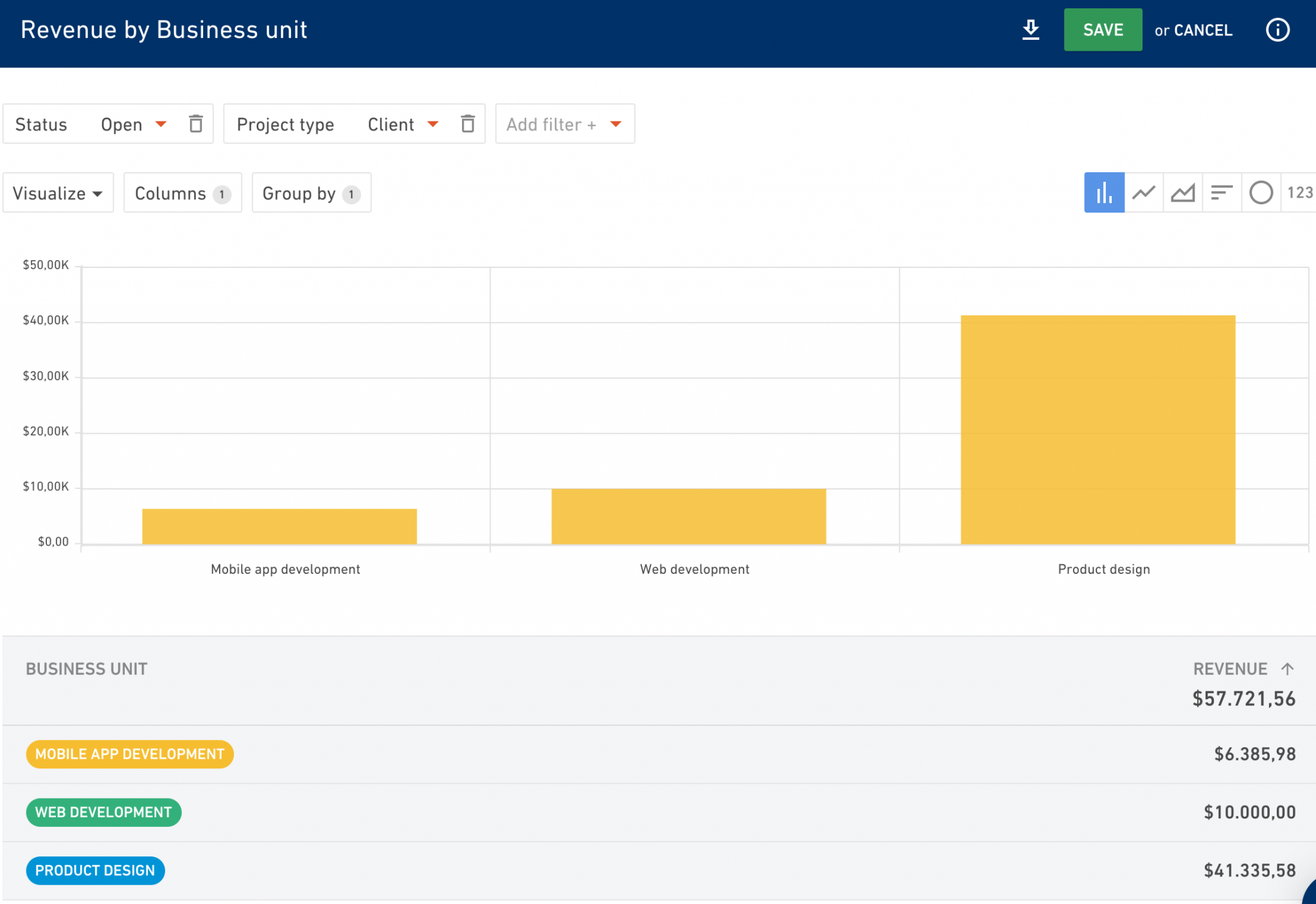Screen dimensions: 1316x904
Task: Click the $40,00K axis label
Action: (46, 320)
